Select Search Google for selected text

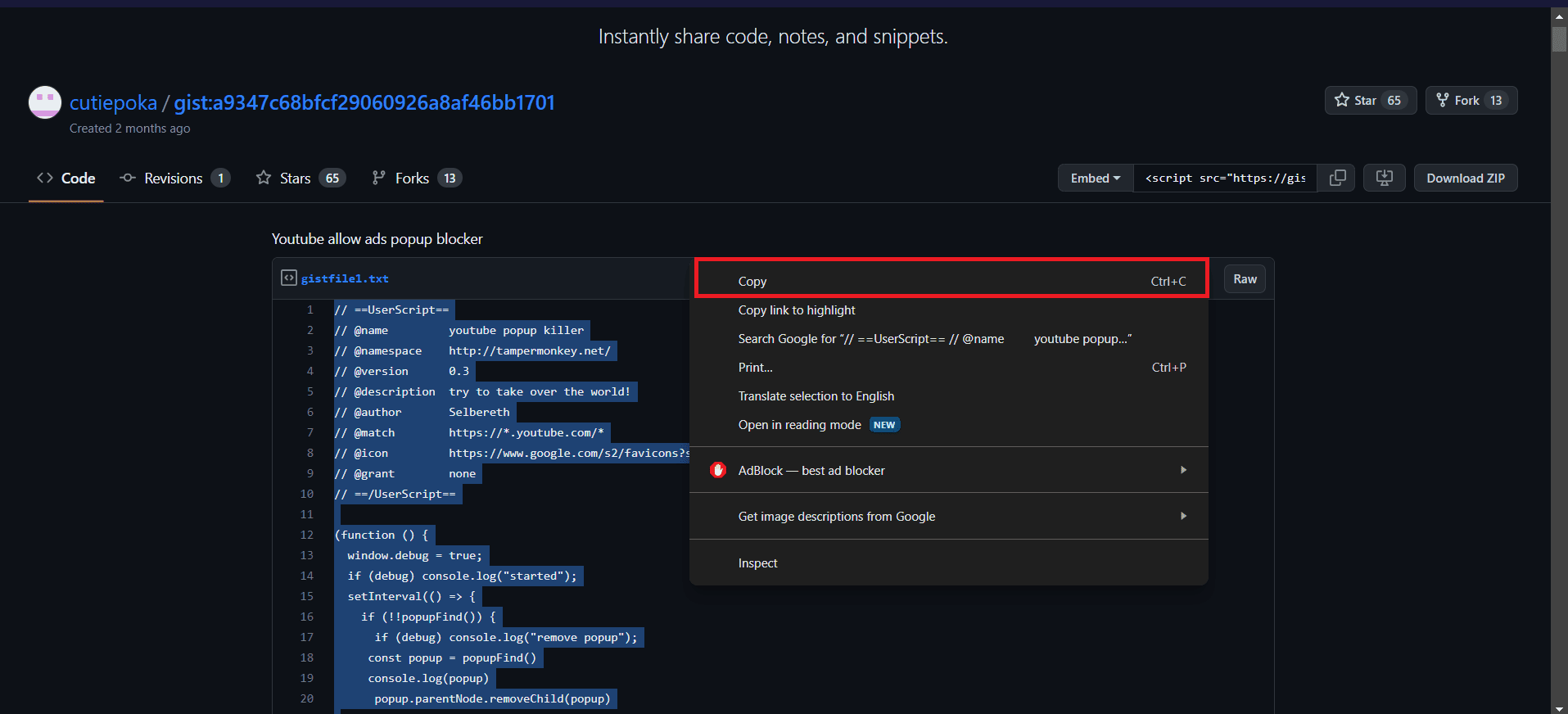tap(949, 339)
